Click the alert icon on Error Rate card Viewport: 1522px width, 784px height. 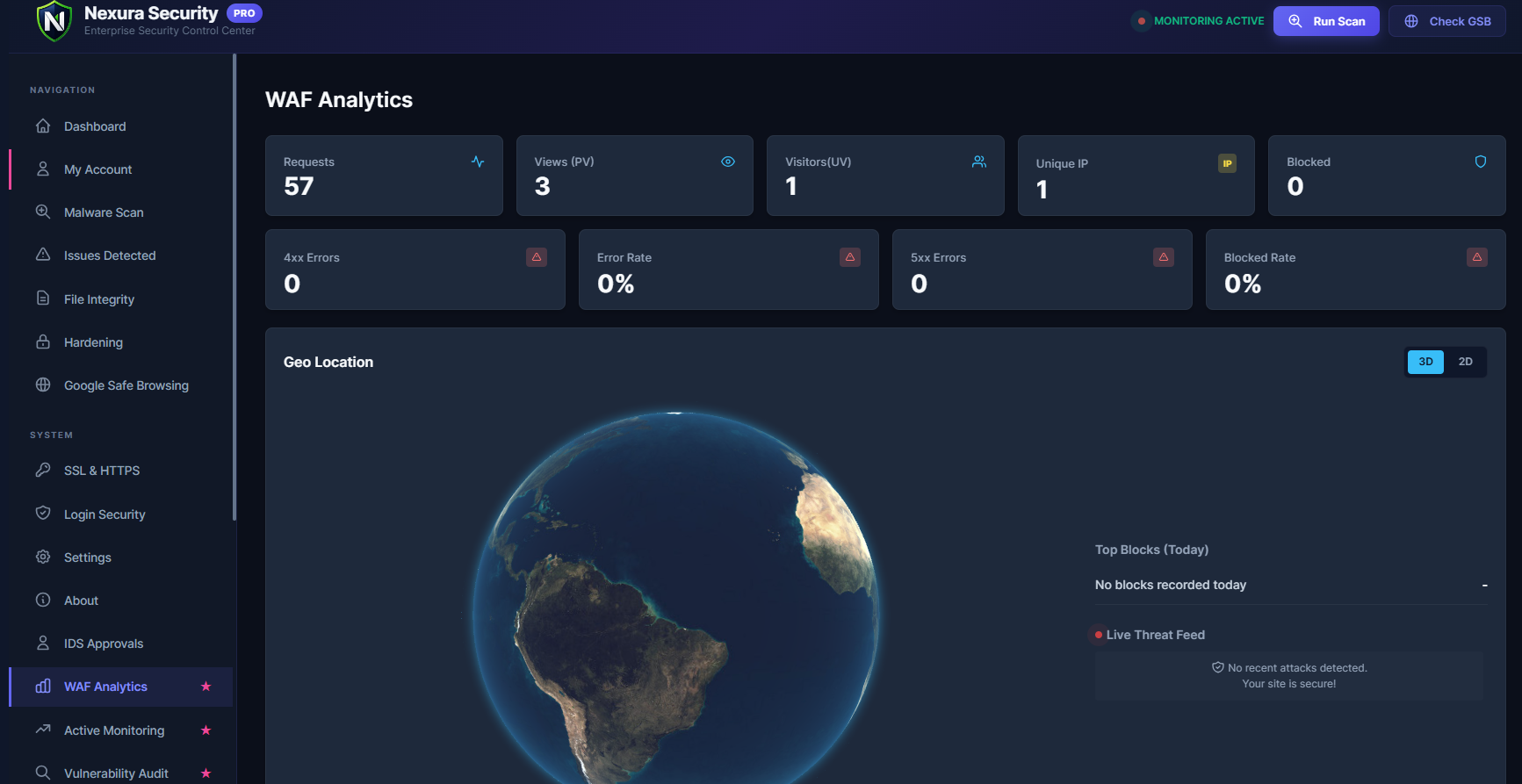coord(850,257)
